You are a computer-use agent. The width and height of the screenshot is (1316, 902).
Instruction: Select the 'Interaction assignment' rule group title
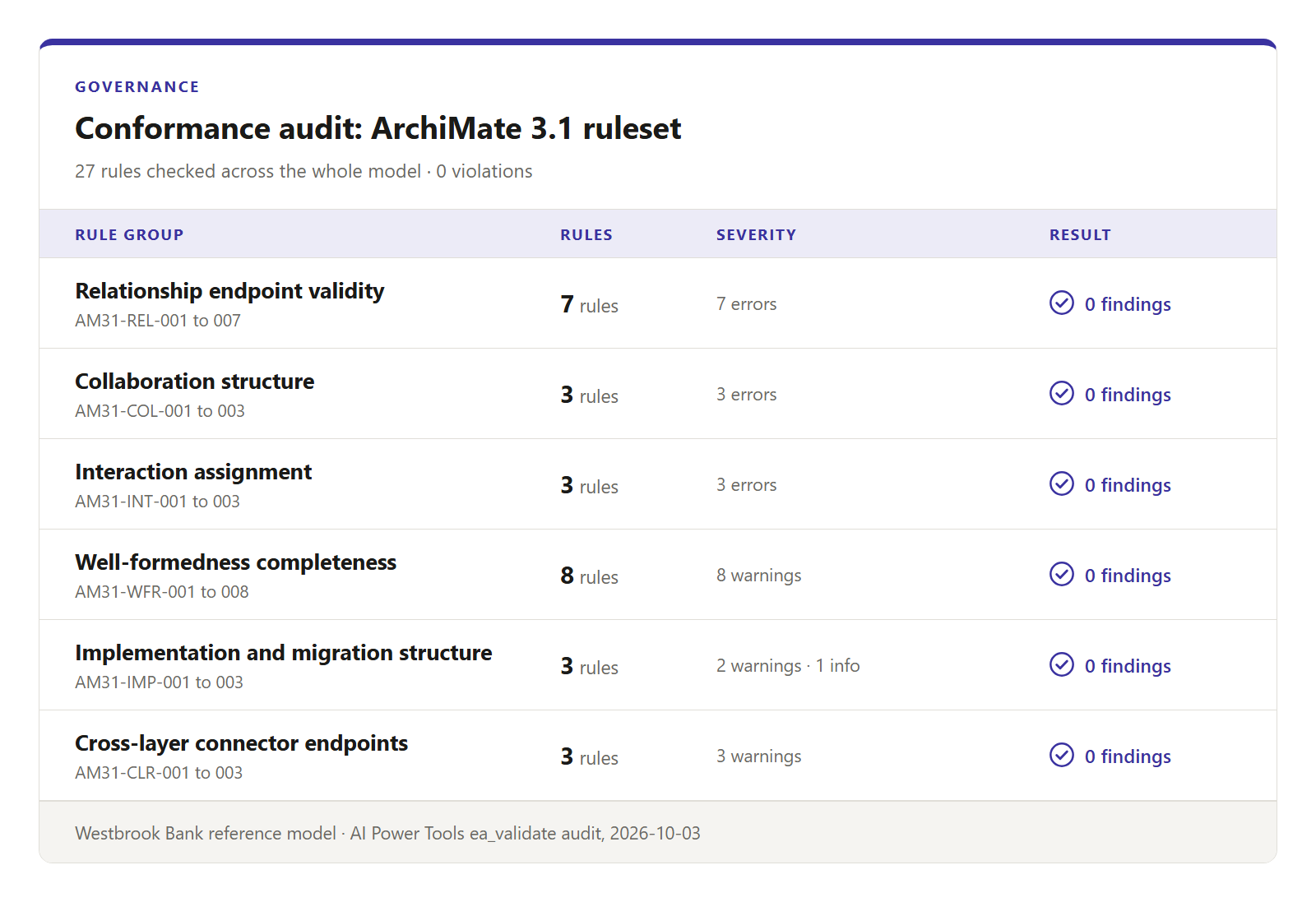pyautogui.click(x=193, y=472)
